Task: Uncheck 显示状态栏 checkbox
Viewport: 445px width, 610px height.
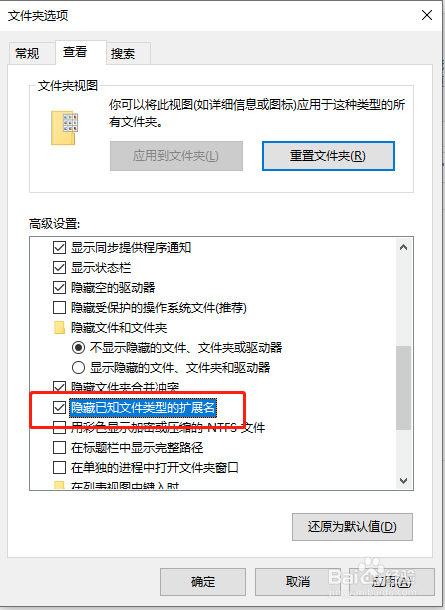Action: (x=59, y=268)
